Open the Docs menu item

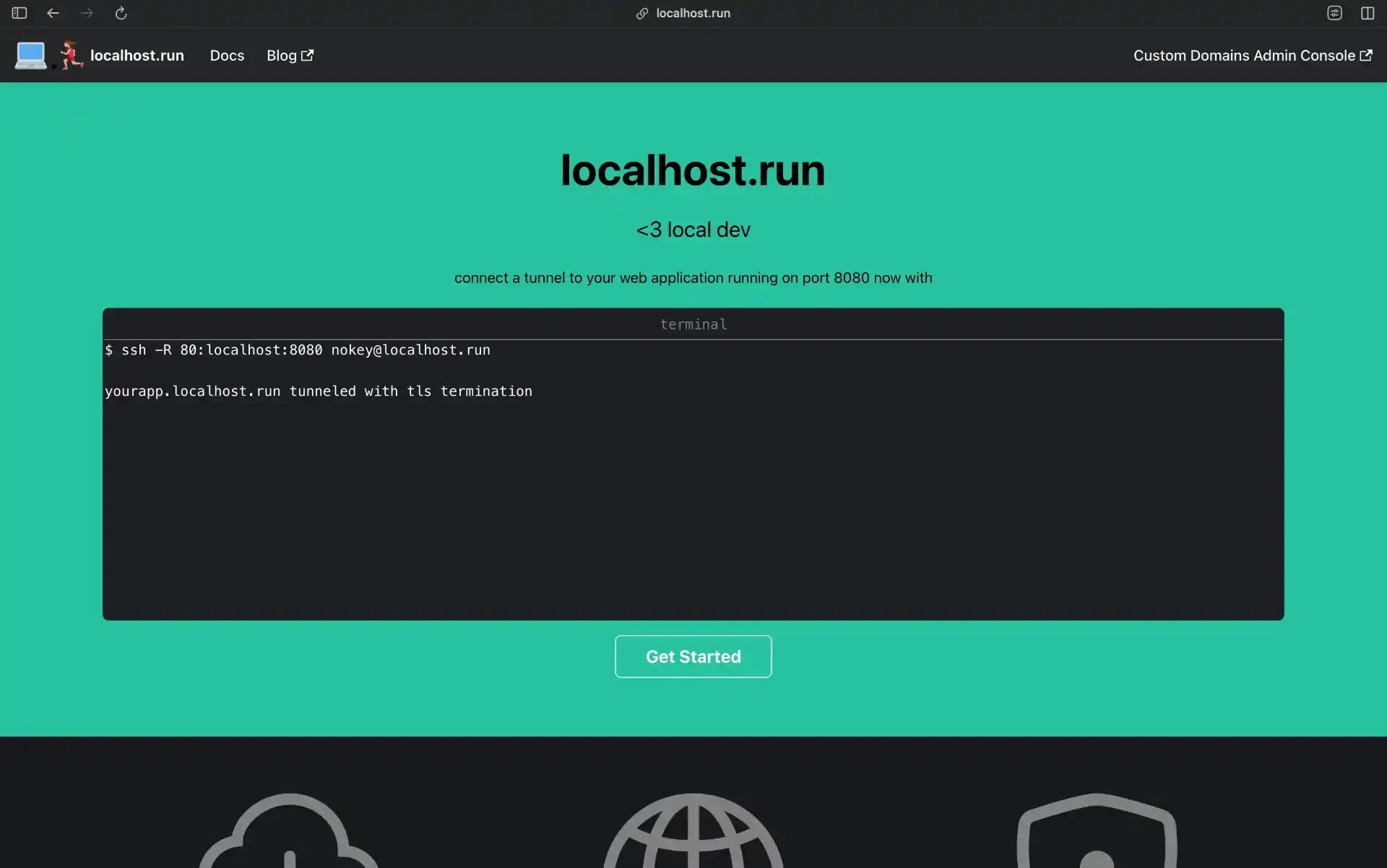pos(227,55)
